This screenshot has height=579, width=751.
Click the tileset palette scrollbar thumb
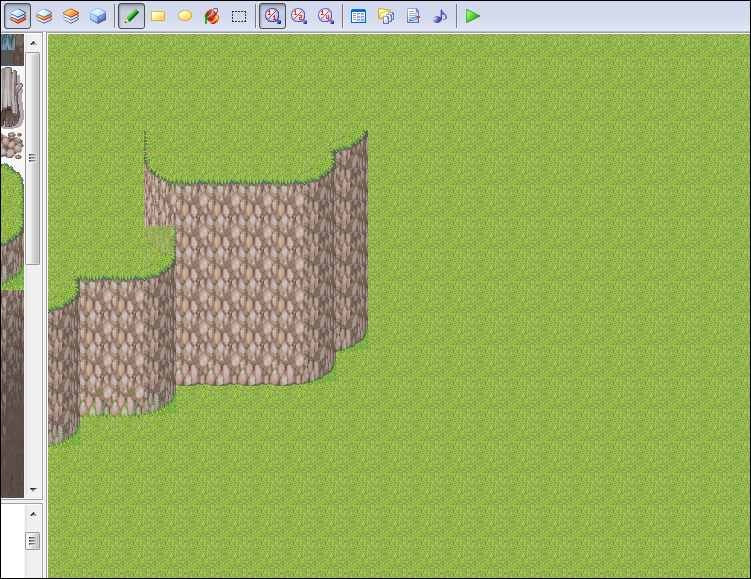[33, 158]
